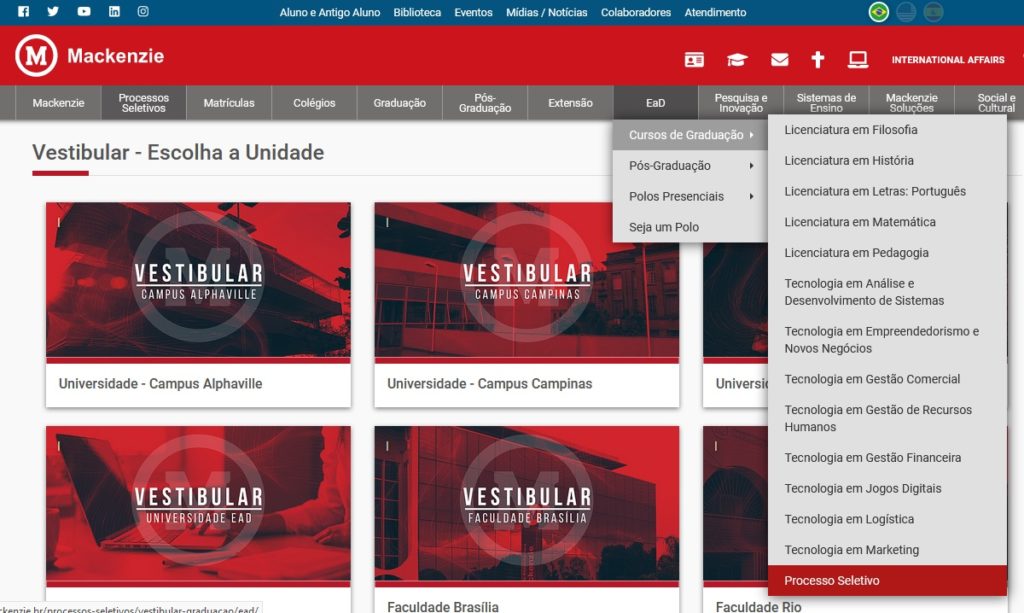Image resolution: width=1024 pixels, height=613 pixels.
Task: Open Pesquisa e Inovação nav menu
Action: coord(741,102)
